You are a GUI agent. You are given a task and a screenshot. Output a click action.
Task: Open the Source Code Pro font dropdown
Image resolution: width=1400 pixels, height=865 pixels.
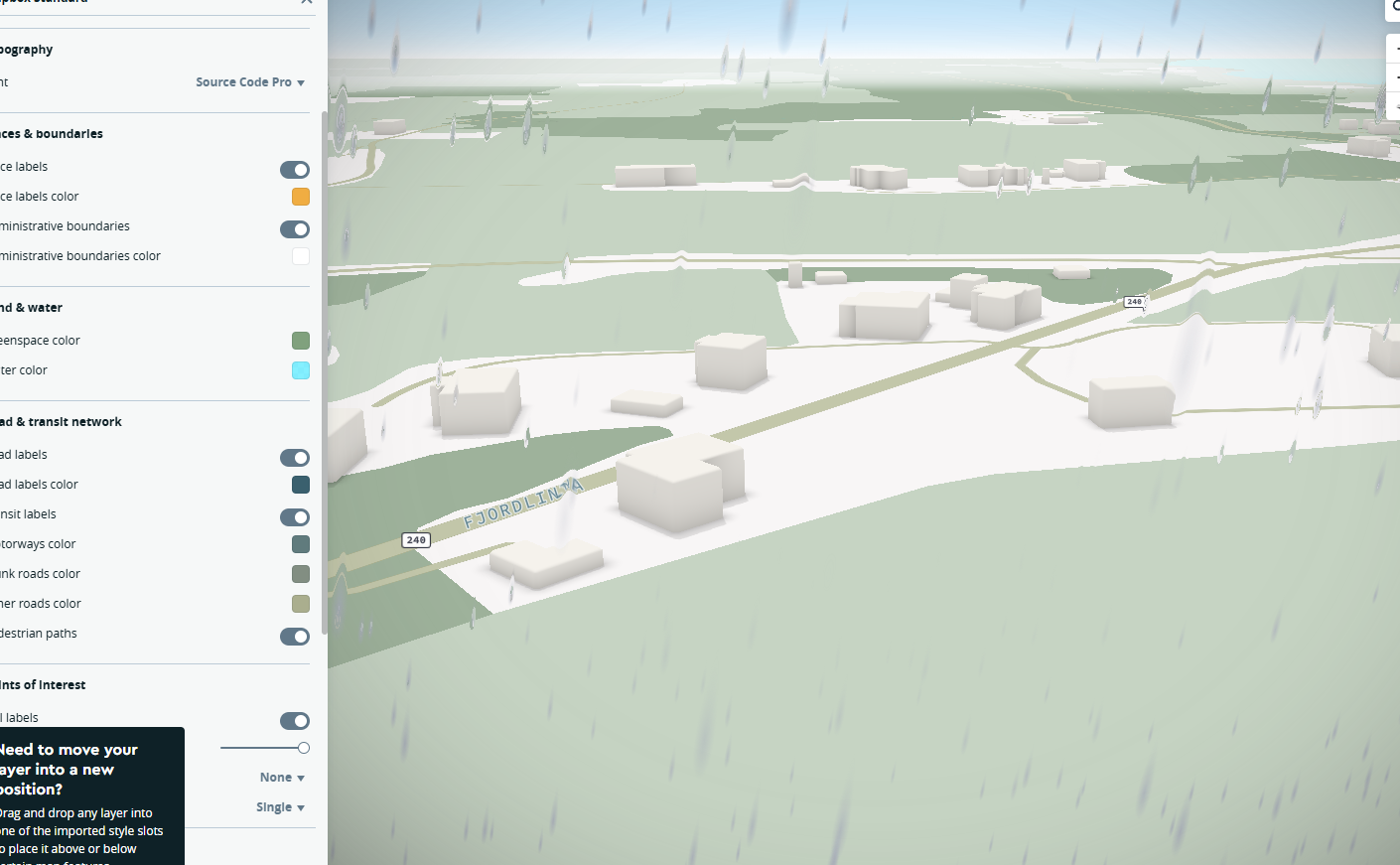click(x=249, y=82)
